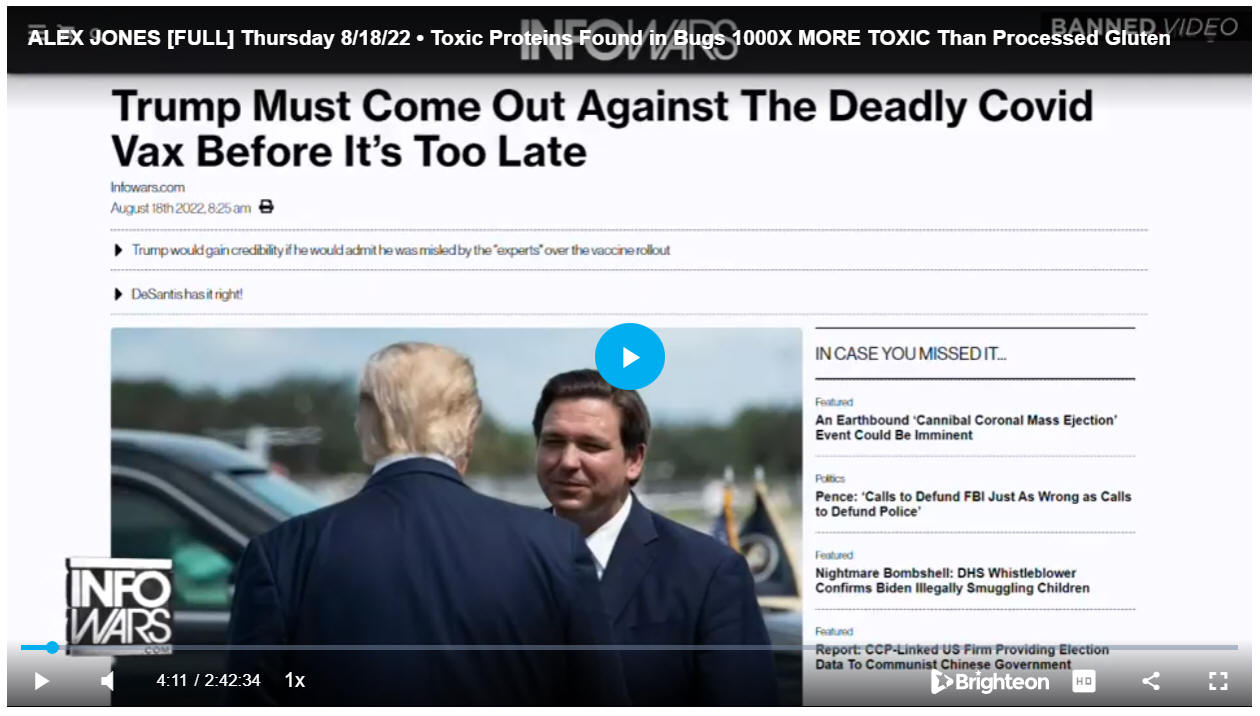Change the 1x playback speed

point(294,681)
